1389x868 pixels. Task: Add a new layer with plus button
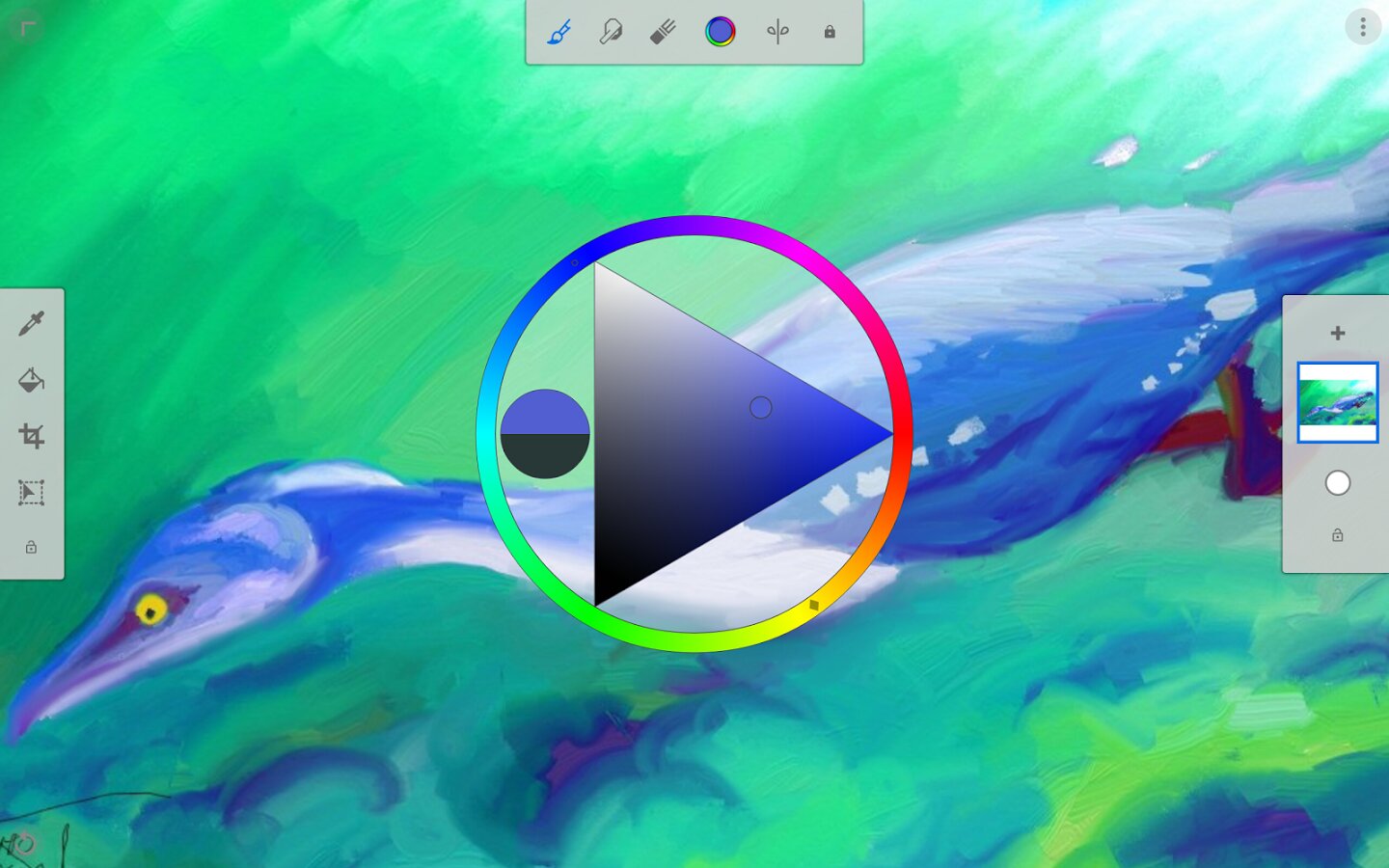click(1337, 333)
